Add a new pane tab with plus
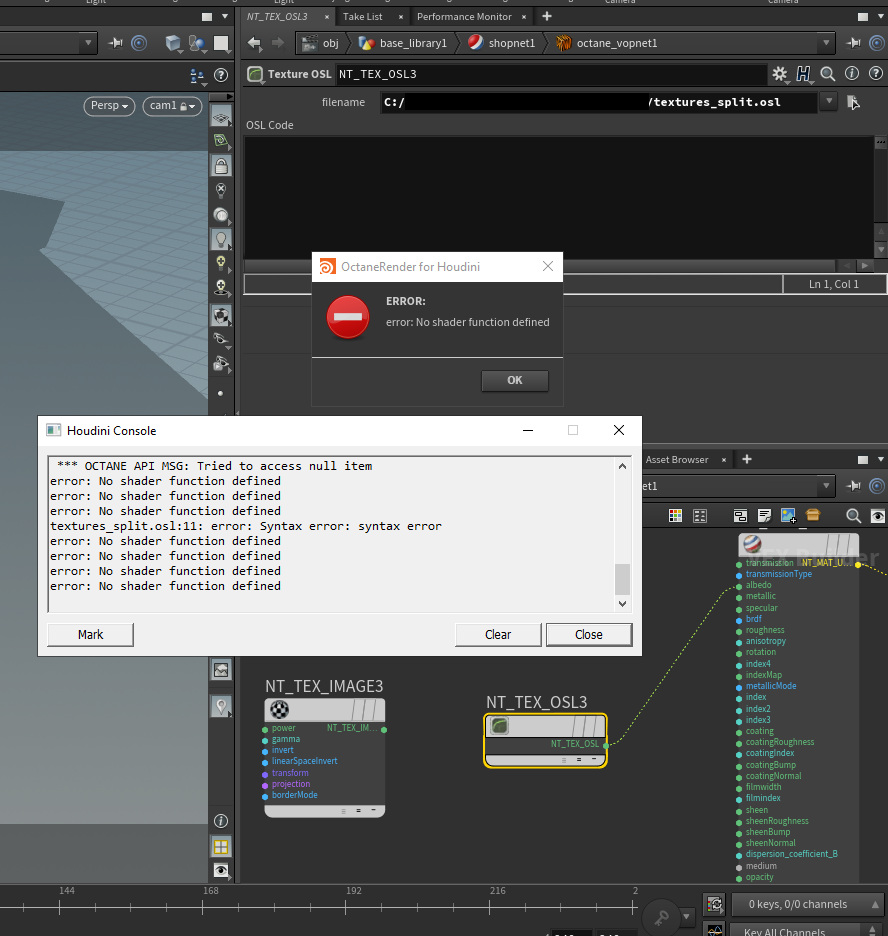The width and height of the screenshot is (888, 936). tap(547, 17)
